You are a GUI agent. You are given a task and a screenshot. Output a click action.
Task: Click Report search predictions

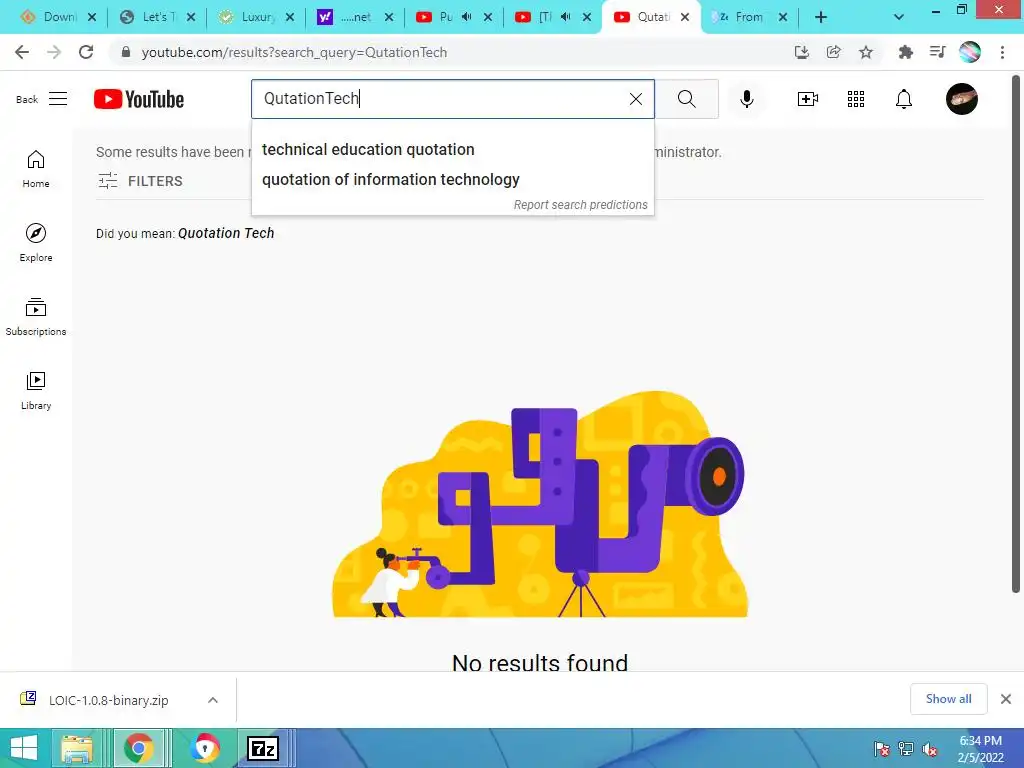[x=581, y=205]
